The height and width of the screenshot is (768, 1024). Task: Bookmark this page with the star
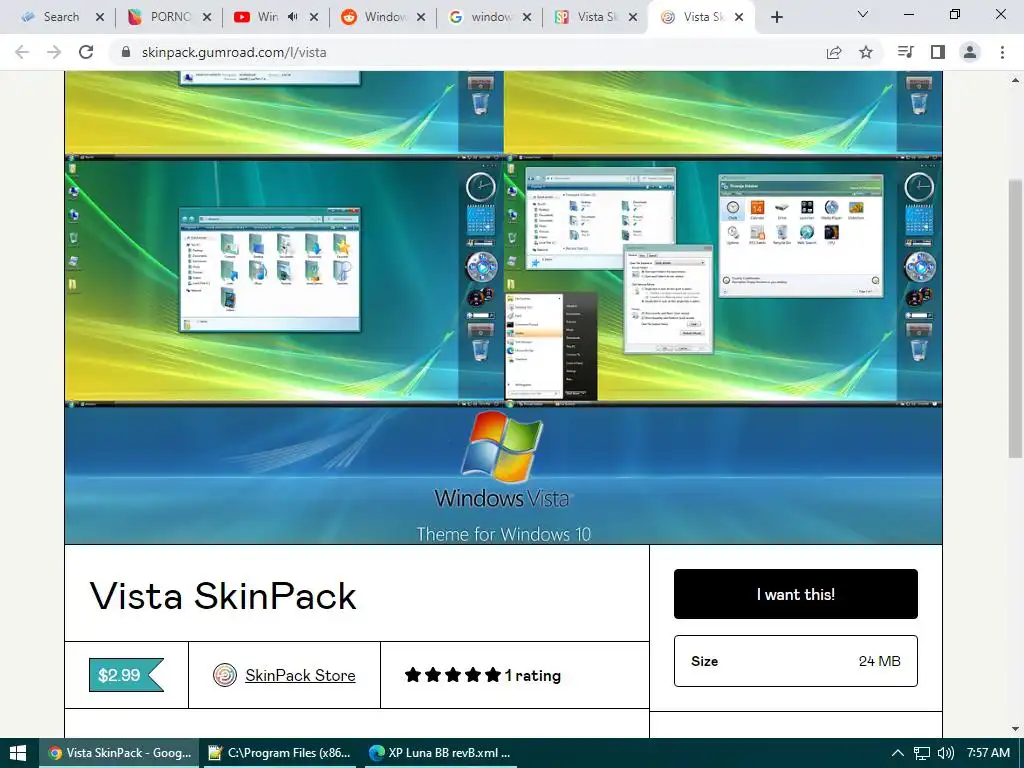[866, 52]
